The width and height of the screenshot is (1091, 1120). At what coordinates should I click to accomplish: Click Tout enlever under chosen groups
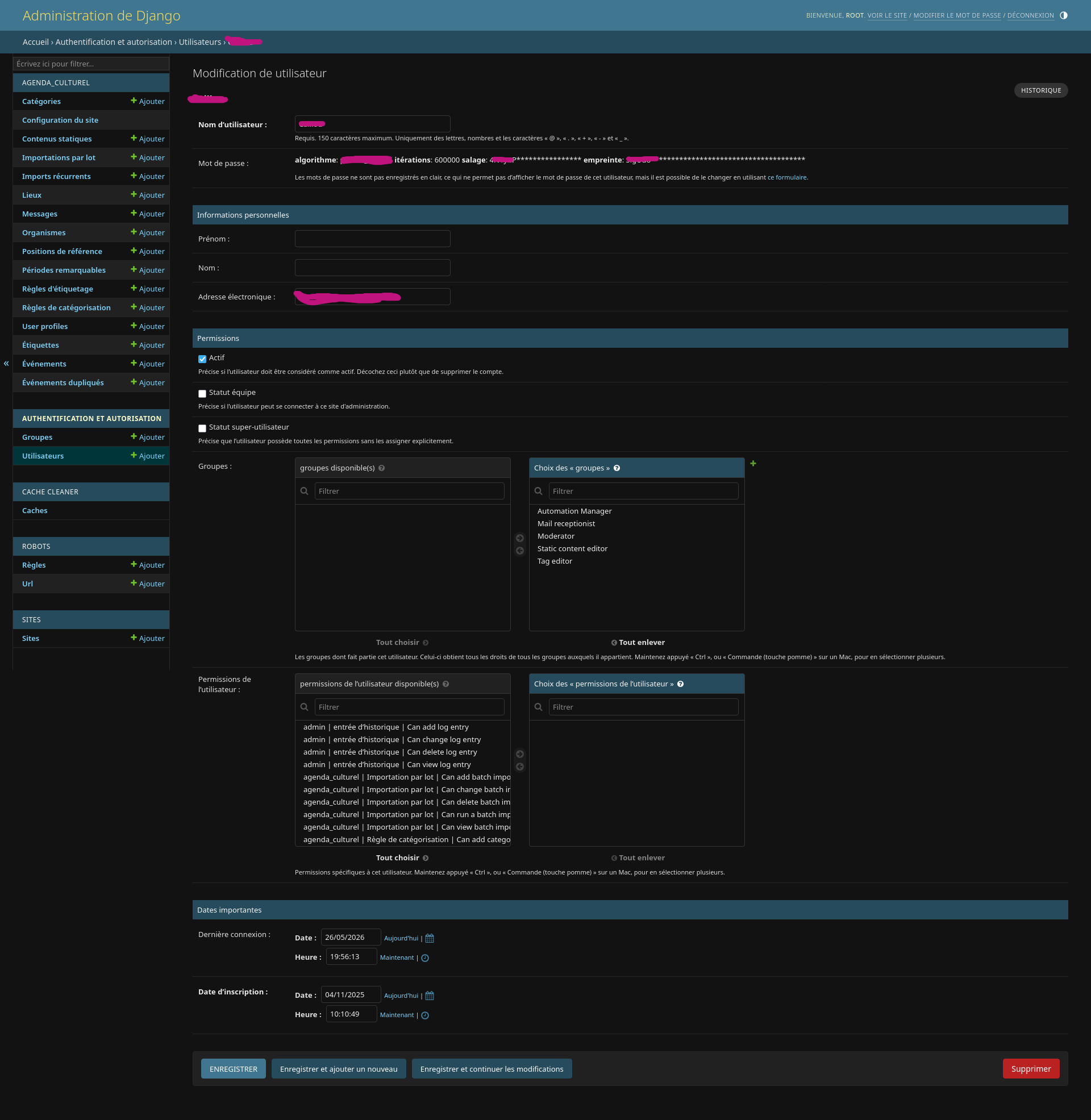638,643
